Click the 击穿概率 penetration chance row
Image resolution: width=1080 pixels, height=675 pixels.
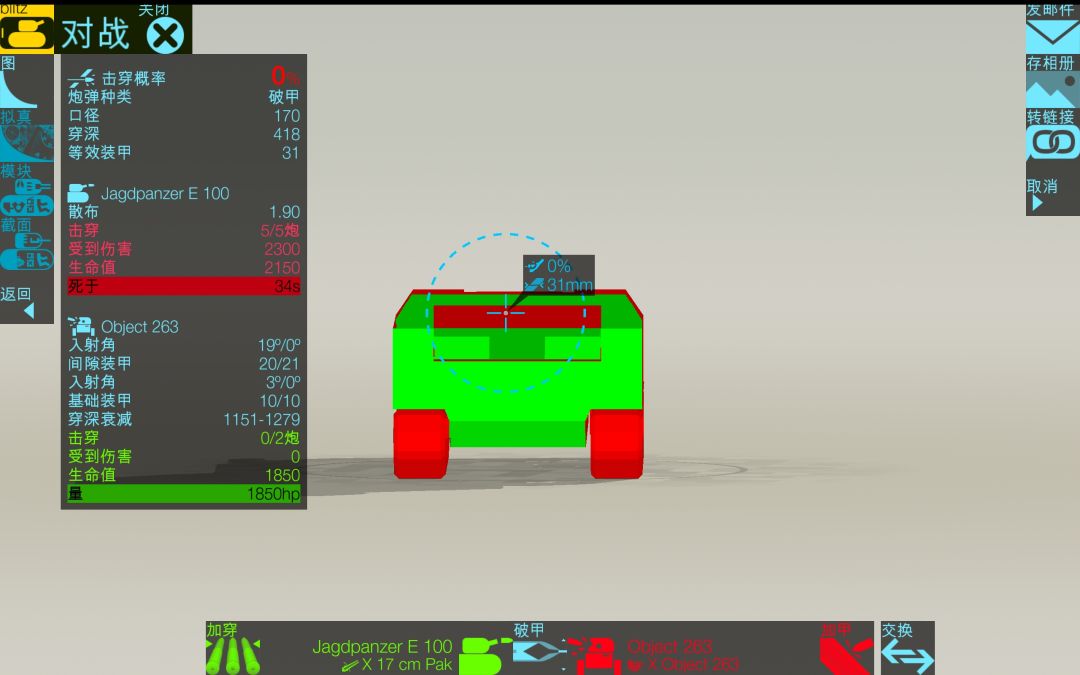184,77
